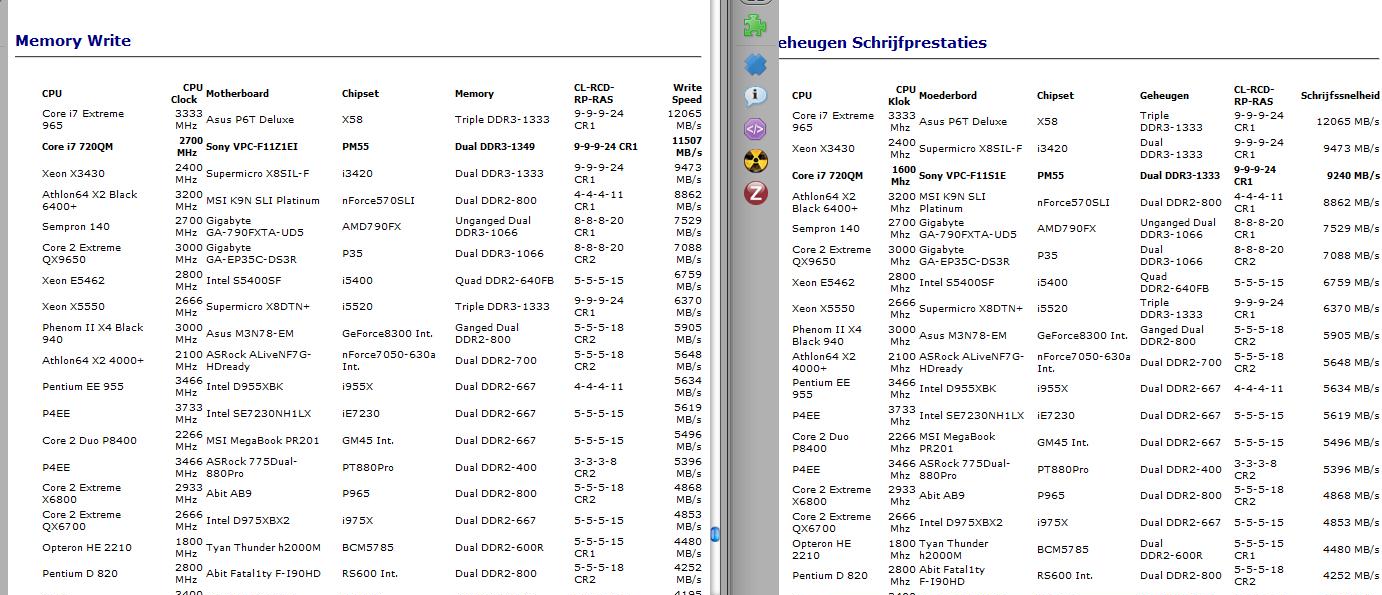Click 'Unganged Dual DDR3-1066' in the left table

(x=493, y=227)
